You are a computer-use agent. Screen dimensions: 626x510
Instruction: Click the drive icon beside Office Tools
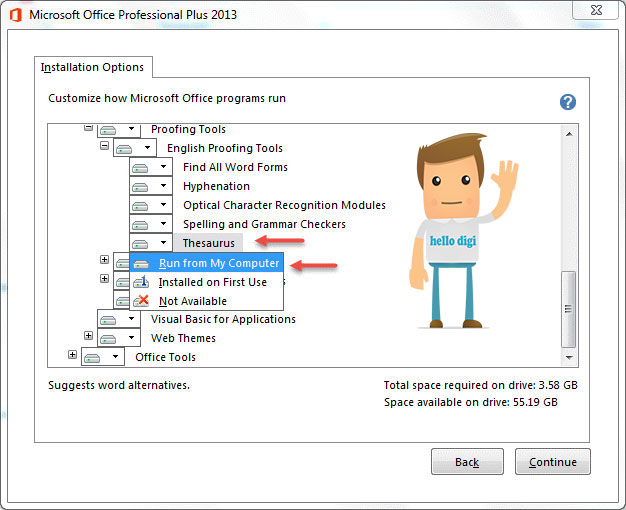click(x=92, y=358)
